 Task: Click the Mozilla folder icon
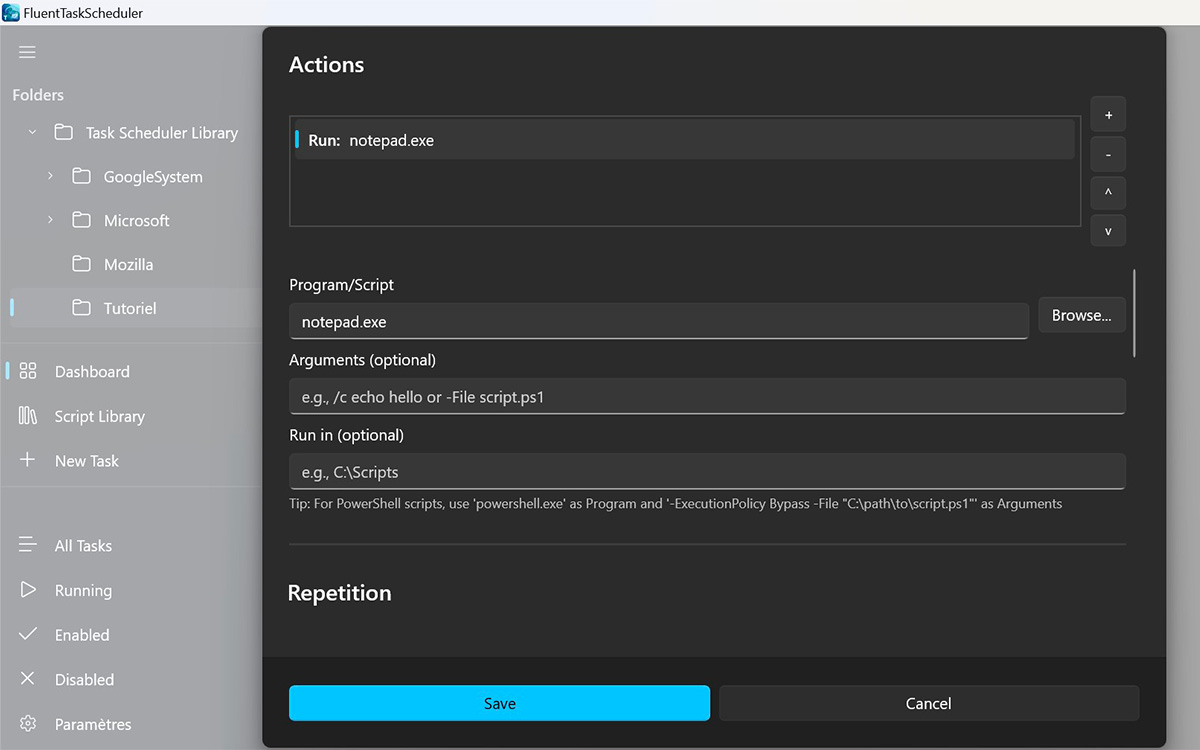click(x=84, y=264)
